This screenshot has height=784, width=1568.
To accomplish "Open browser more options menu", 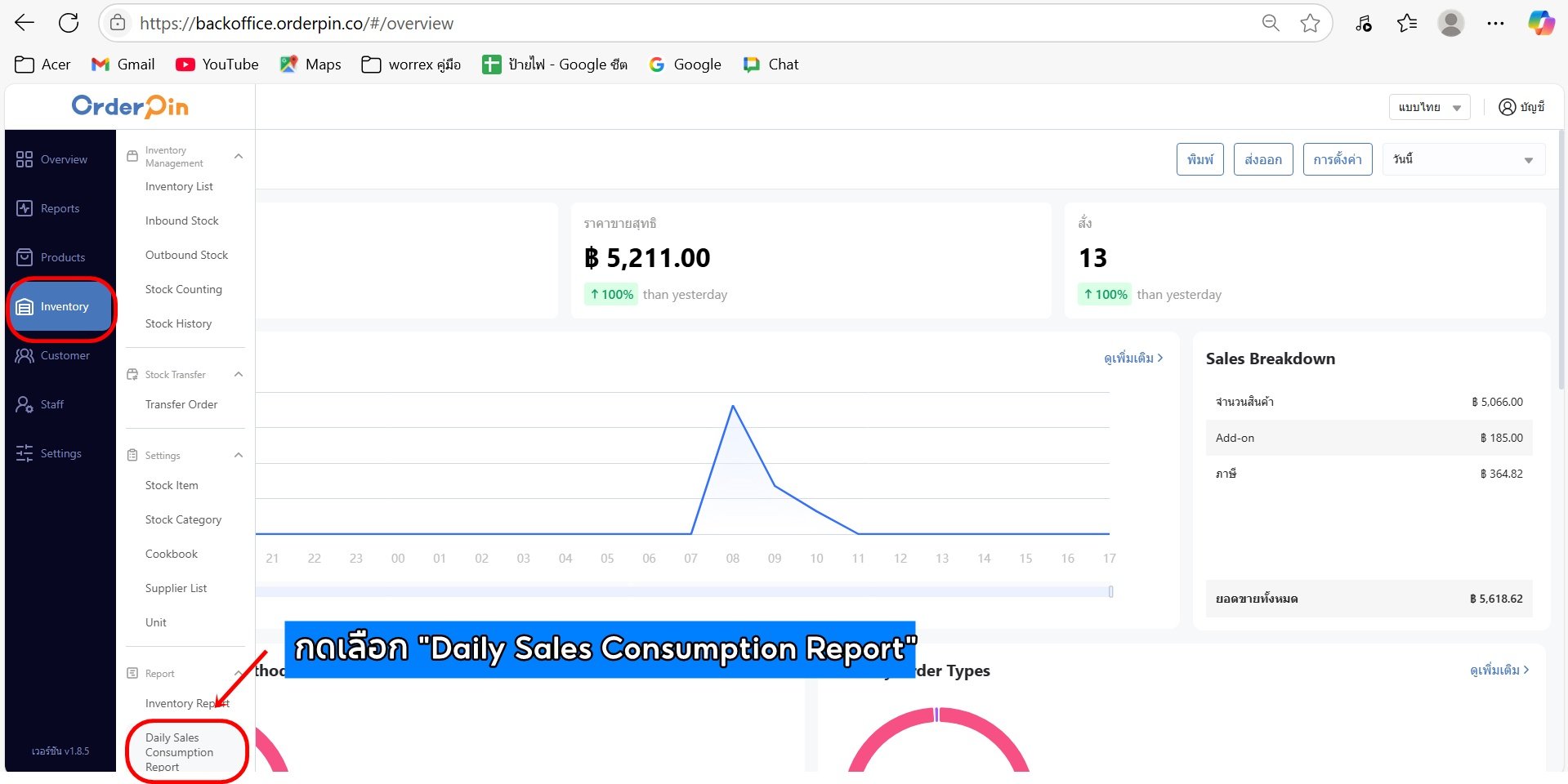I will click(x=1495, y=23).
